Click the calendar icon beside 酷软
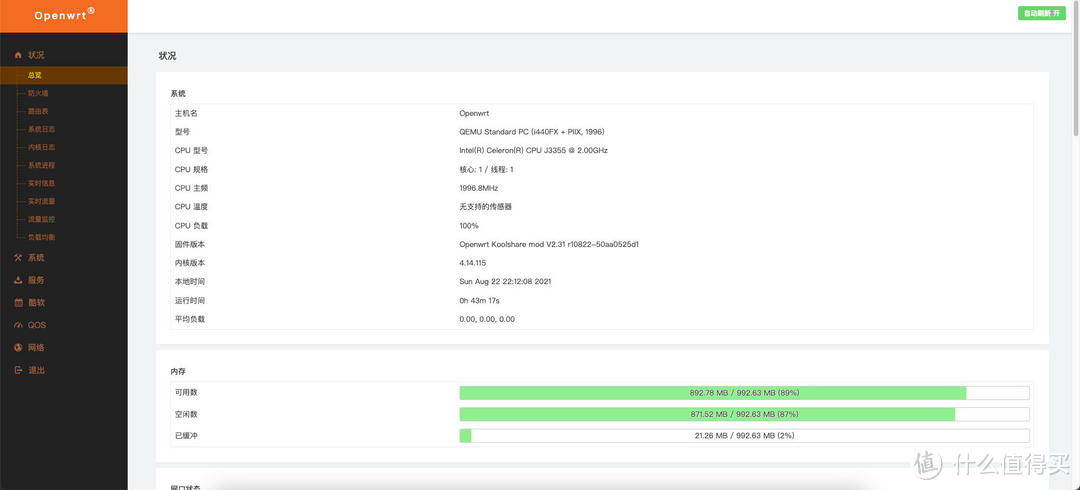 [19, 303]
